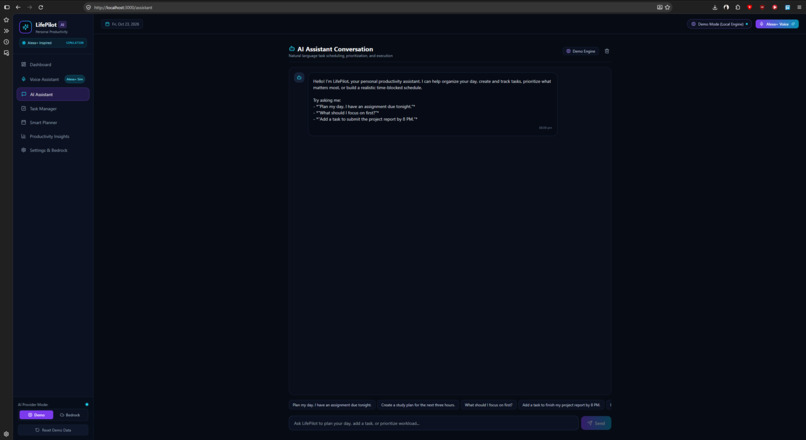Launch Alexa+ Voice from the header
The image size is (806, 440).
point(777,24)
